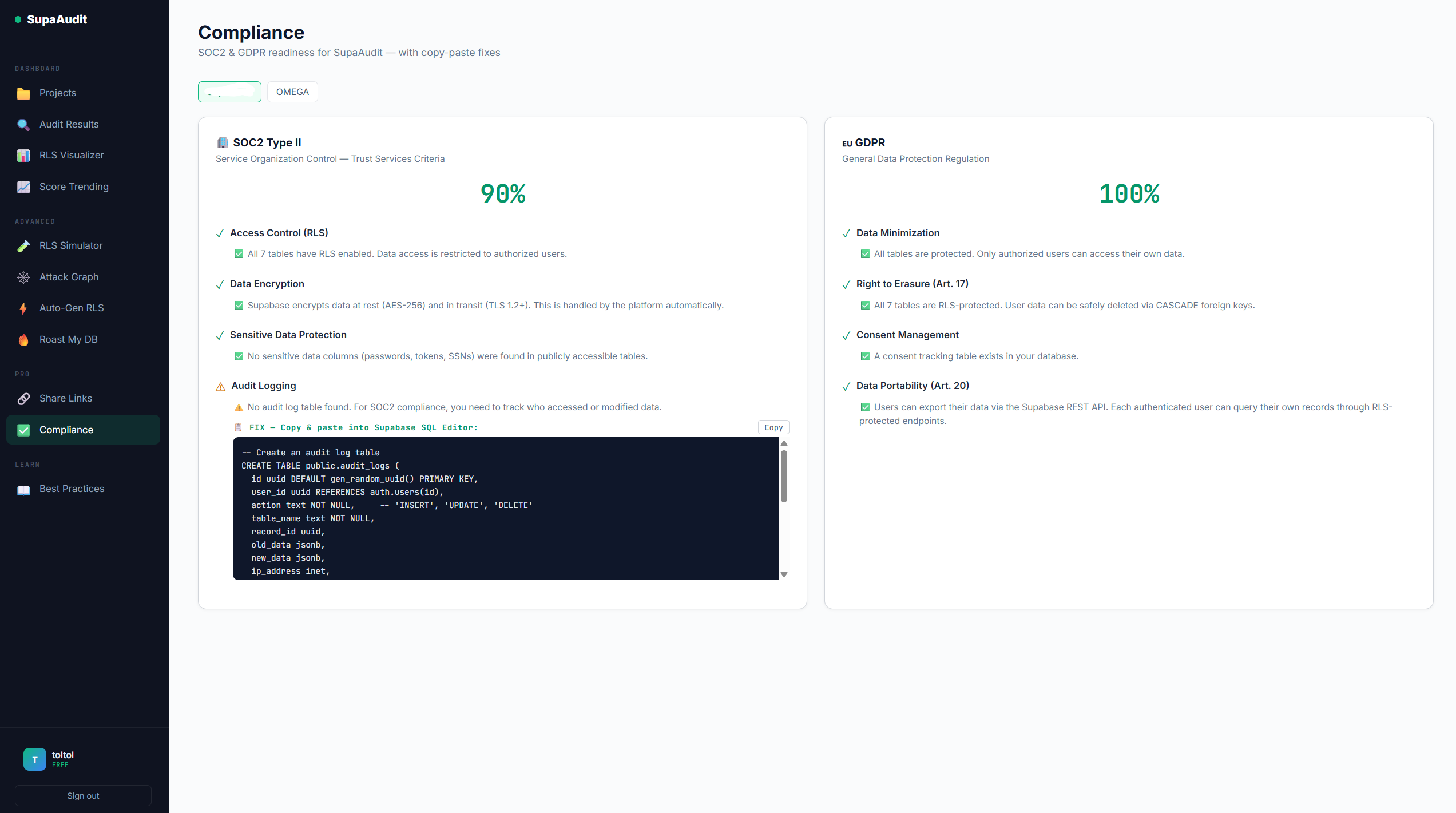This screenshot has width=1456, height=813.
Task: Open RLS Simulator test tube icon
Action: click(23, 246)
